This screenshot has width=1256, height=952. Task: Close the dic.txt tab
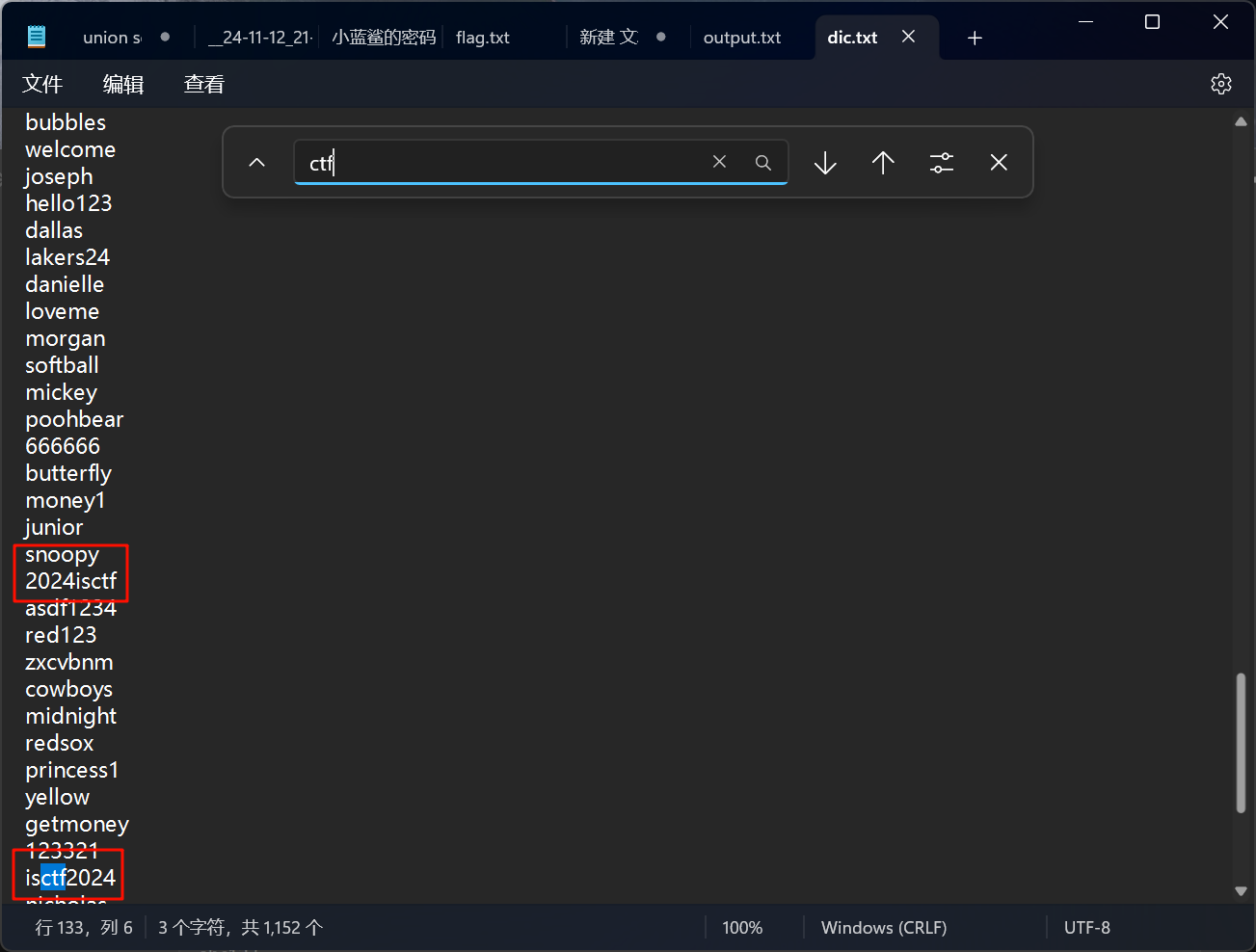click(x=908, y=37)
